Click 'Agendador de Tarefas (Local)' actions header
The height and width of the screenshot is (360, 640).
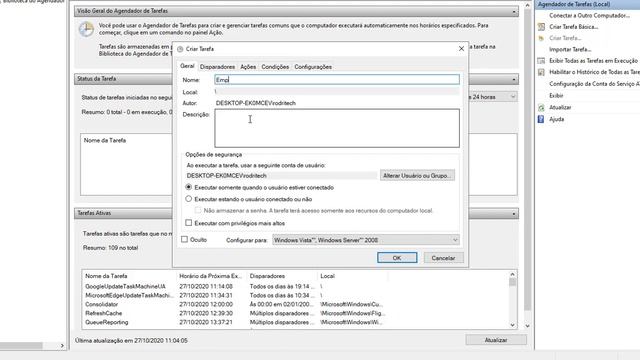click(587, 4)
